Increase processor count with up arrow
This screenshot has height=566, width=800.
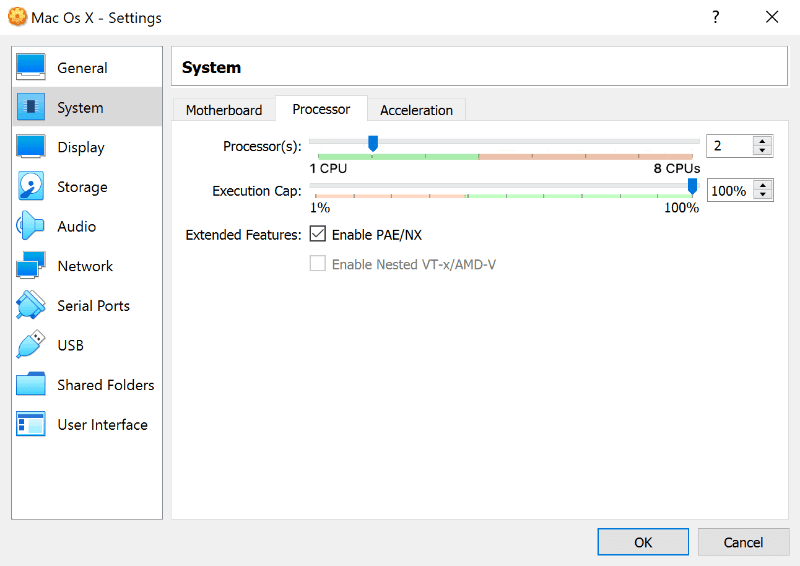click(763, 141)
